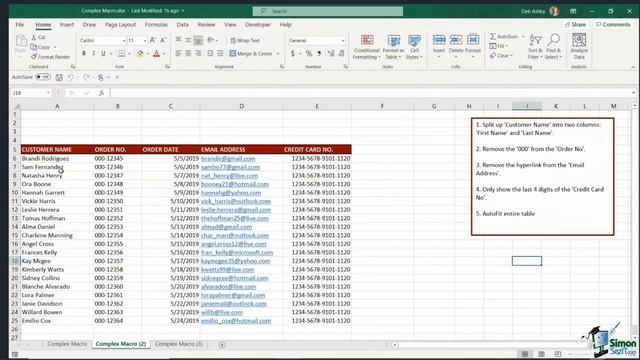Click the Insert Function fx icon
Viewport: 640px width, 360px height.
click(x=101, y=93)
